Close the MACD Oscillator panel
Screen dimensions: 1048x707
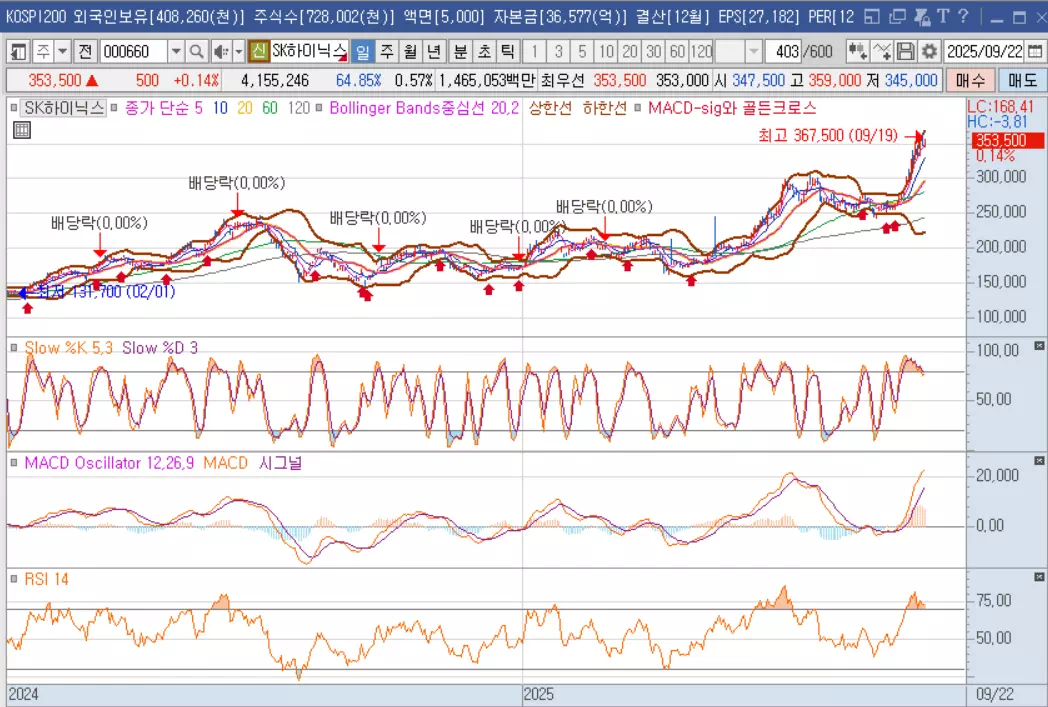(x=1039, y=461)
